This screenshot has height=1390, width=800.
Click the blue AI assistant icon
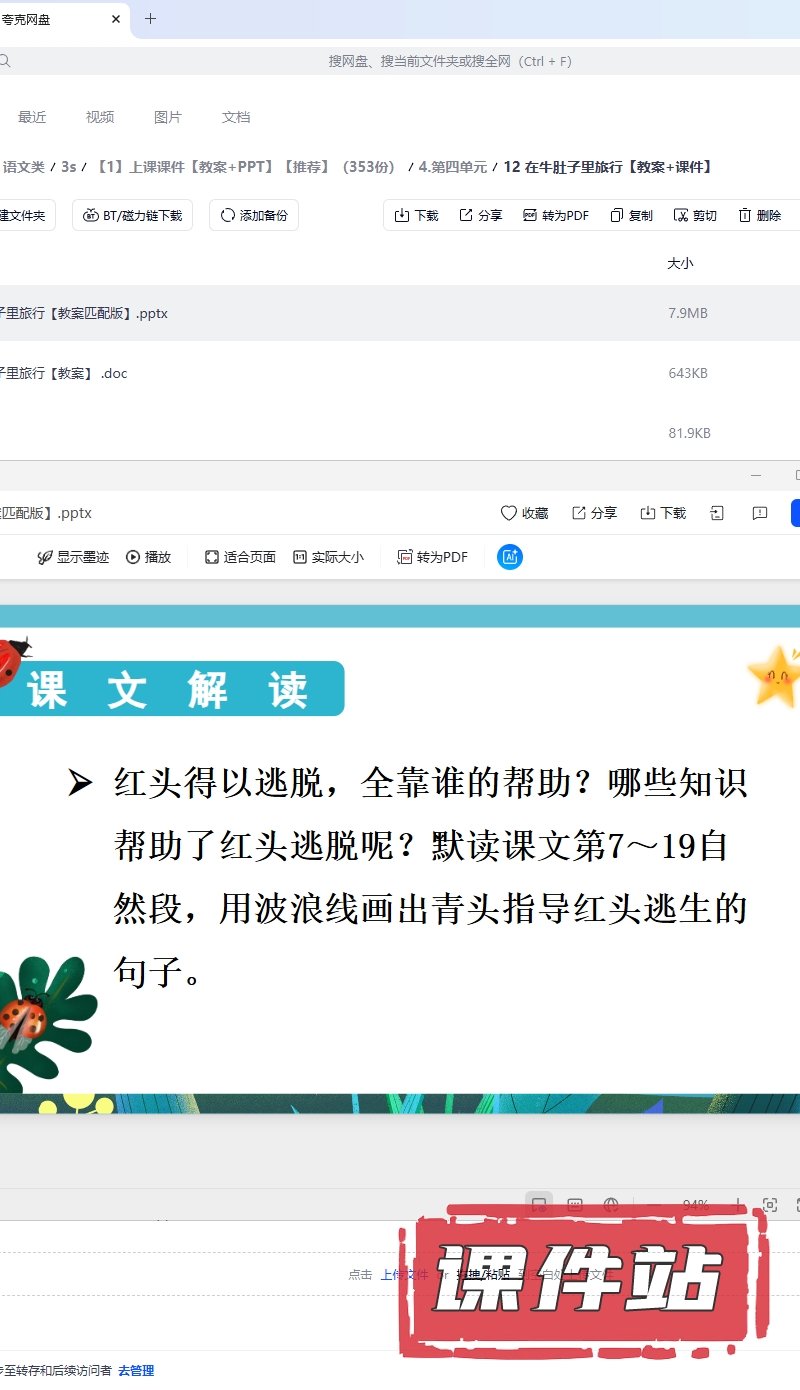[510, 557]
